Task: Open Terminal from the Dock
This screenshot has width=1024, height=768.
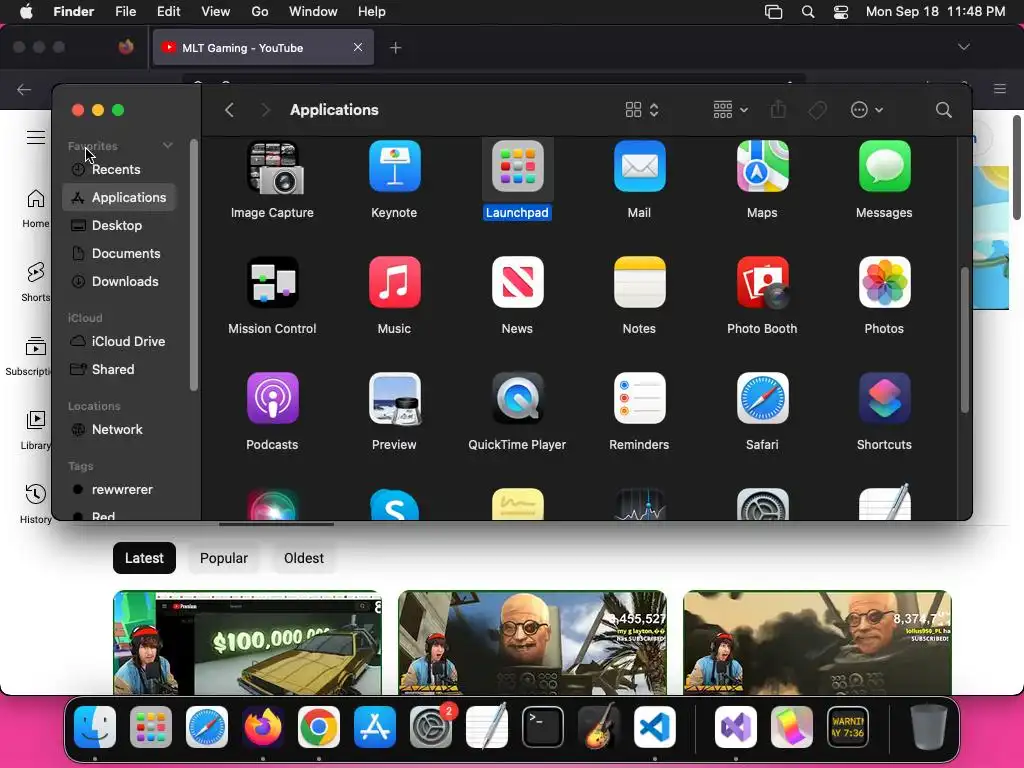Action: pyautogui.click(x=542, y=727)
